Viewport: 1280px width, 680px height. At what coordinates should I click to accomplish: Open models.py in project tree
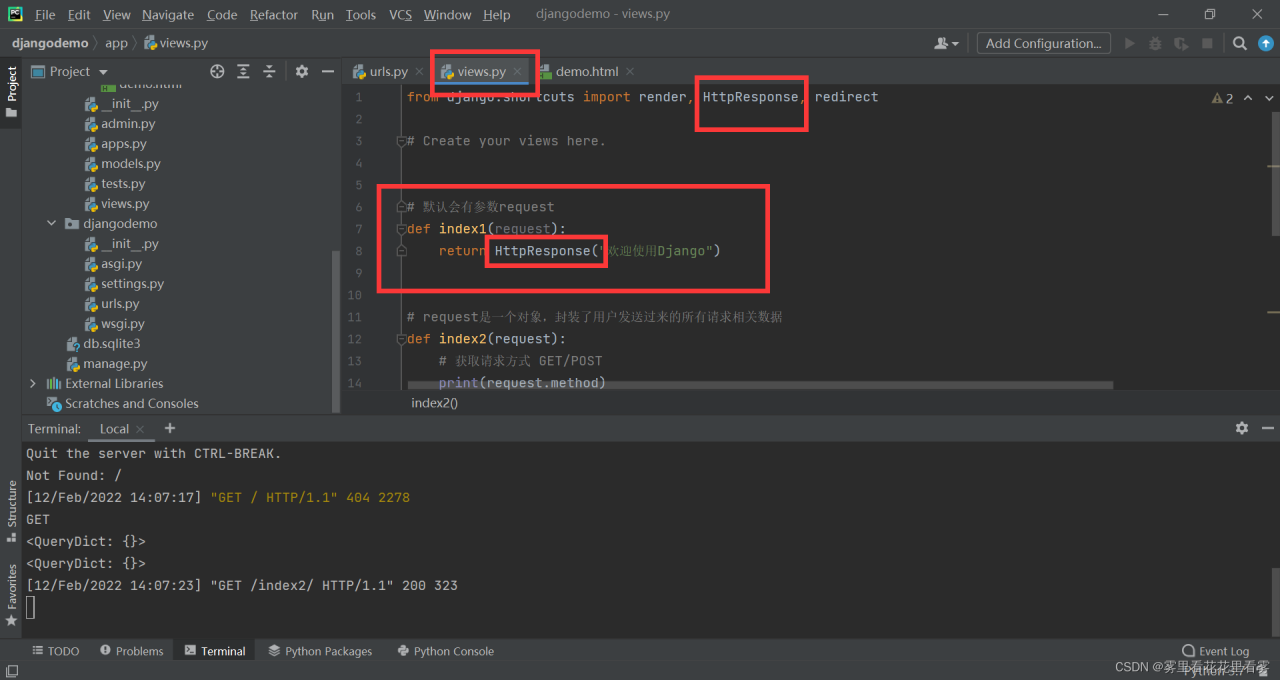tap(130, 164)
